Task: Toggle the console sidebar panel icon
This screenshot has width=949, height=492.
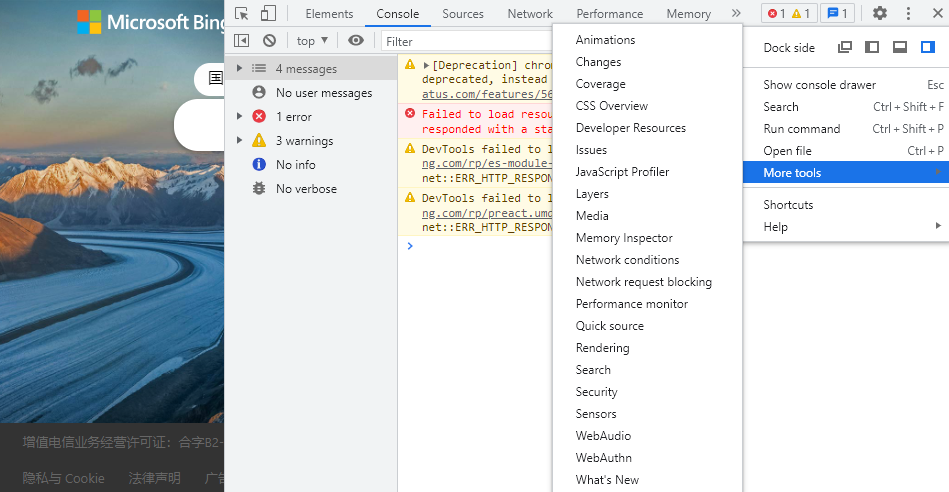Action: [241, 41]
